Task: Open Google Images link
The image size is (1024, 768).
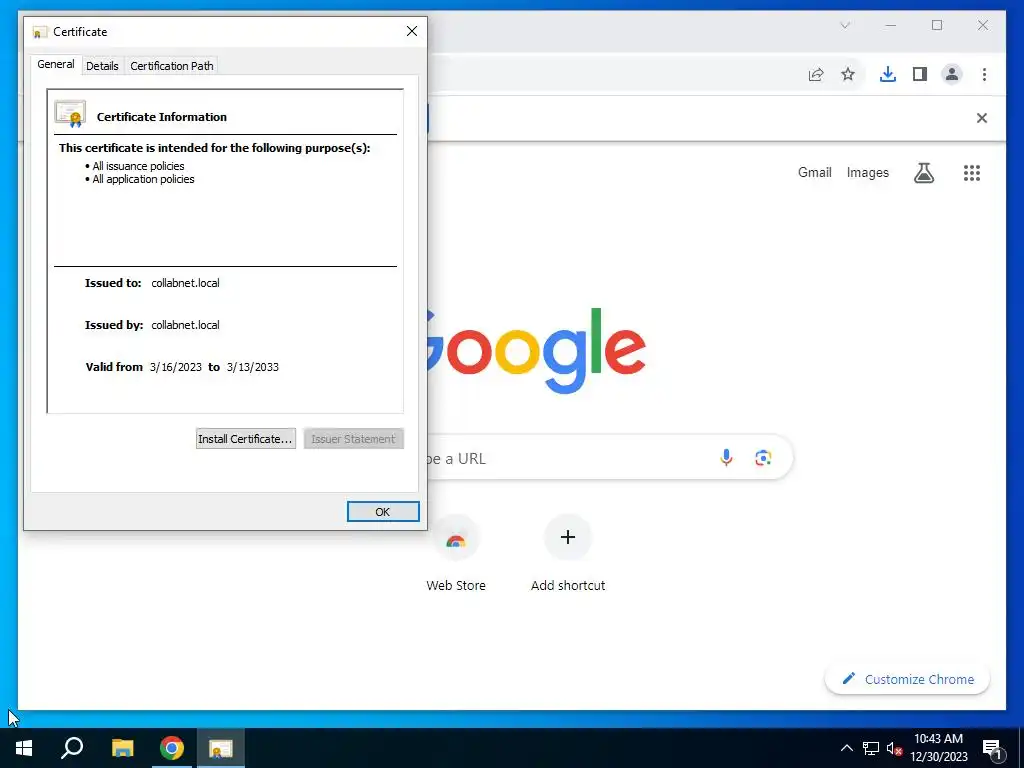Action: 867,172
